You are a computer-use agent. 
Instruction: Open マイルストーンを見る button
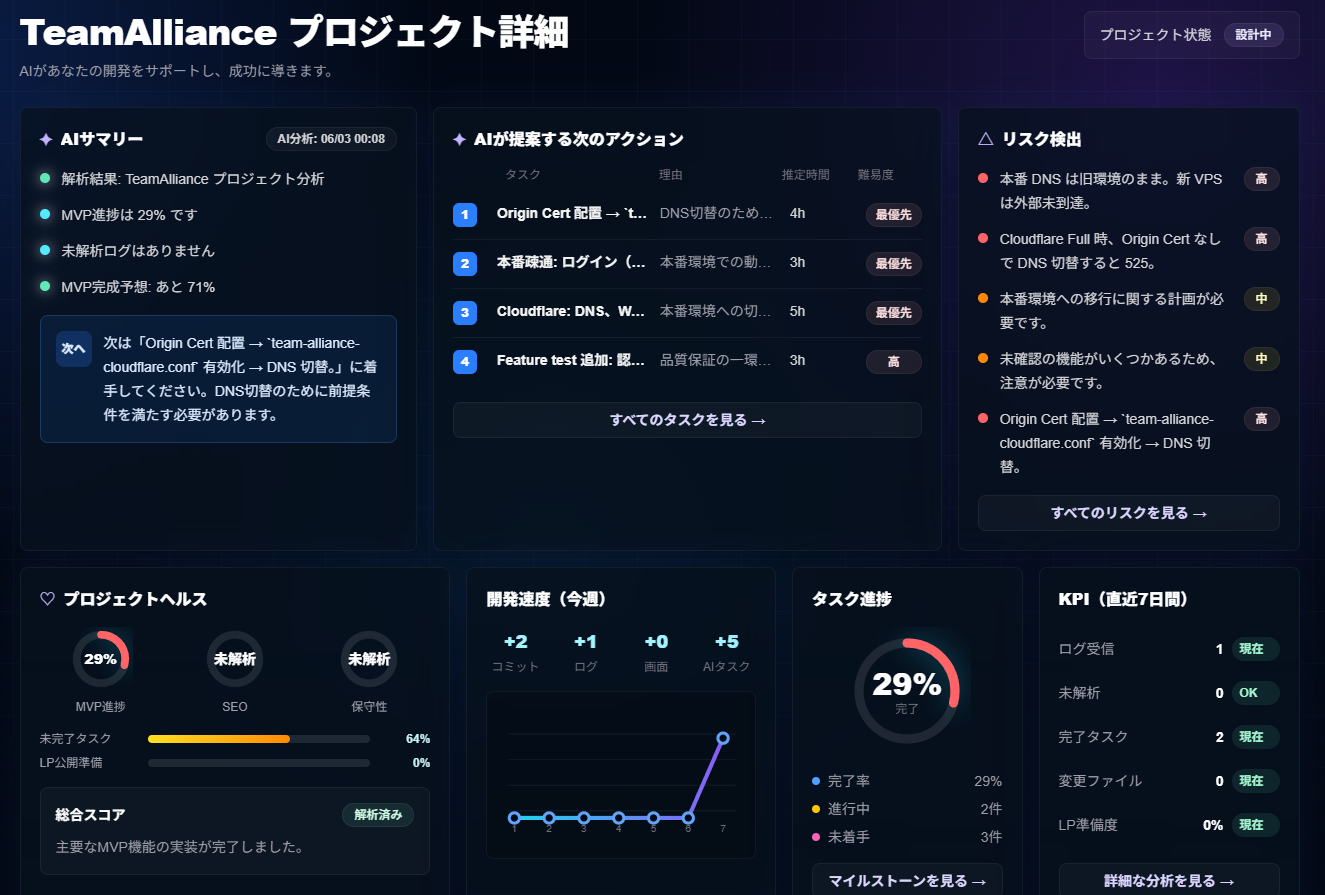point(907,881)
